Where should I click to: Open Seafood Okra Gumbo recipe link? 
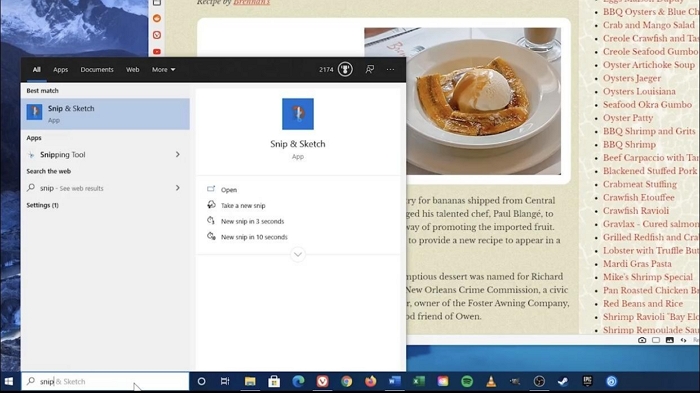[x=647, y=105]
